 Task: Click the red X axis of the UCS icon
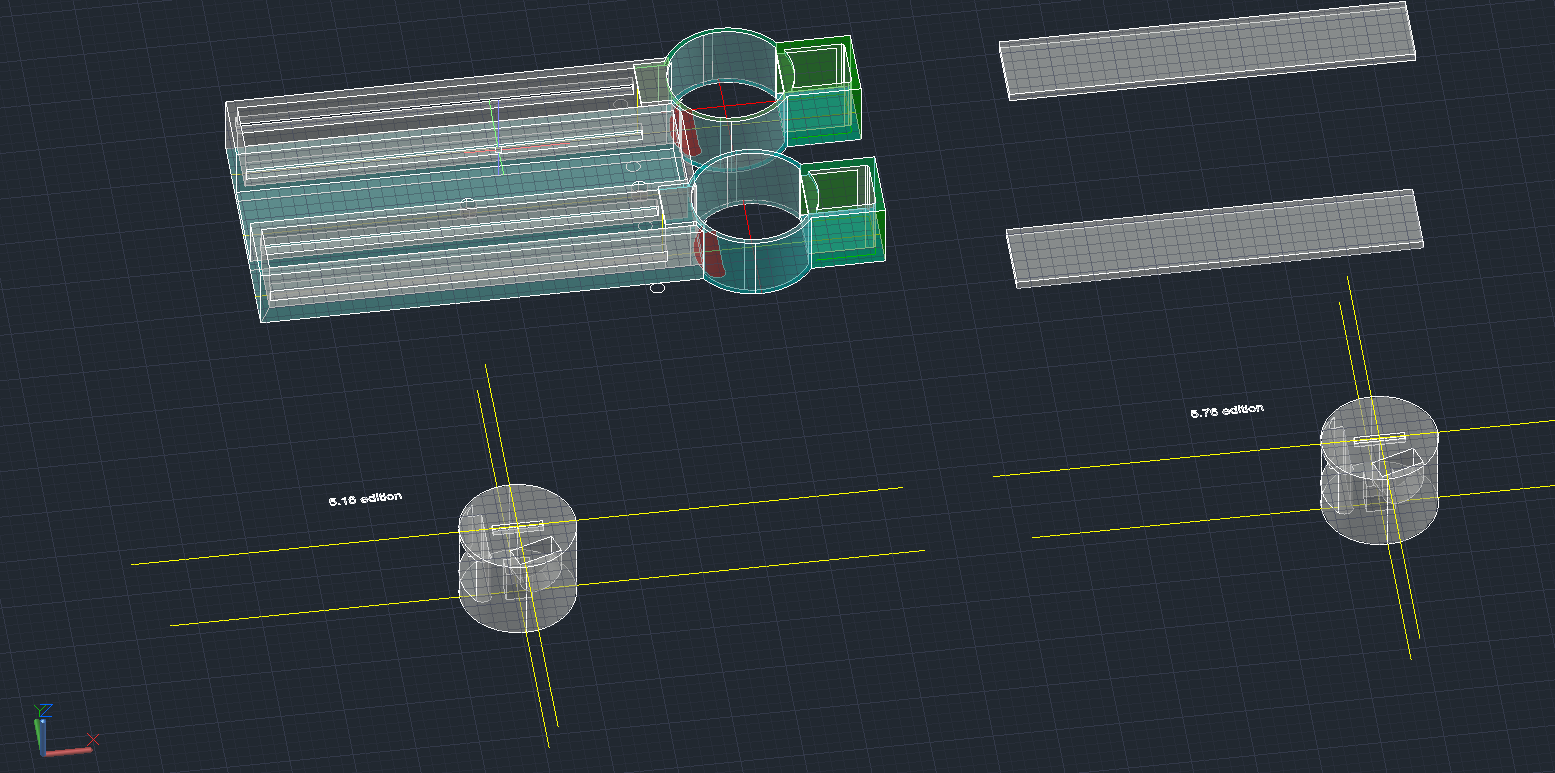tap(68, 751)
